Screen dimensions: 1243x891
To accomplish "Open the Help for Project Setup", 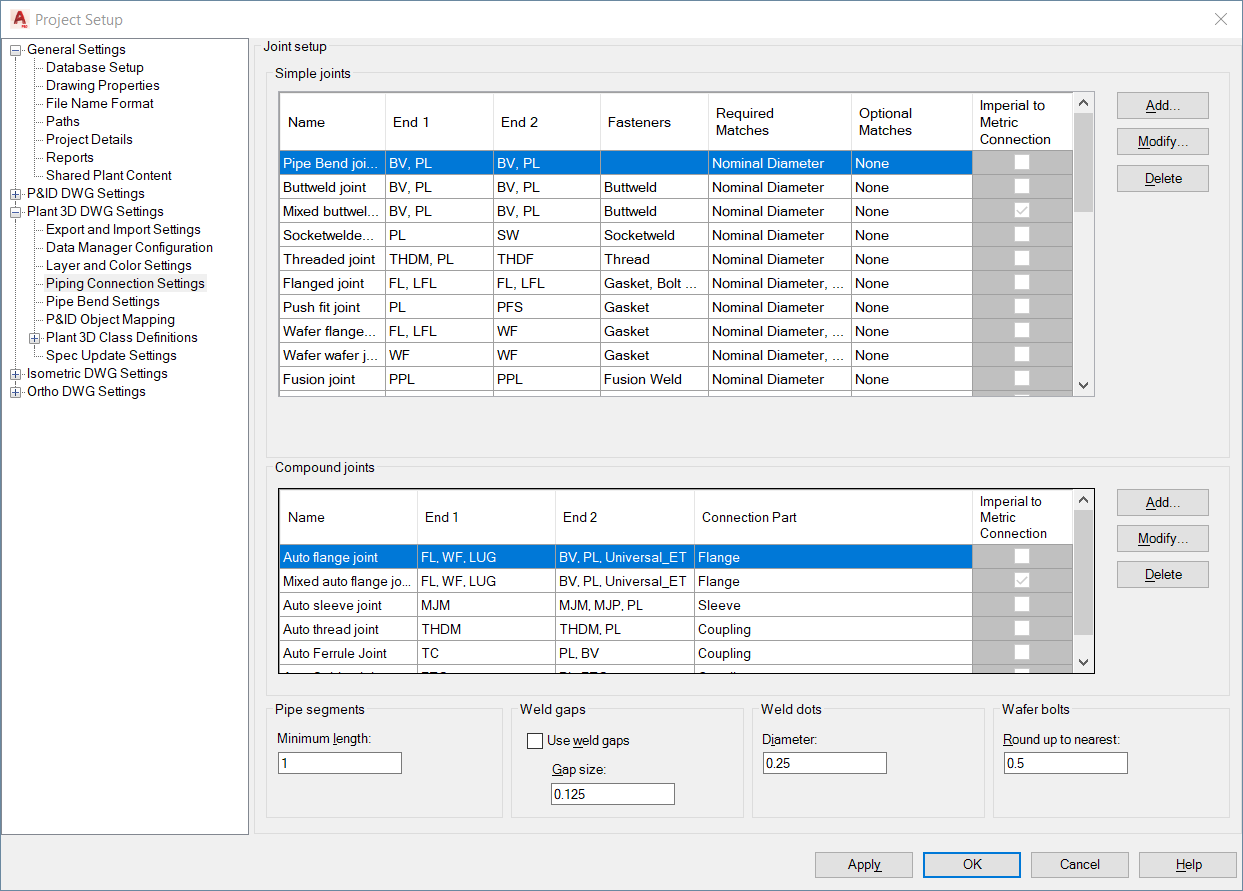I will 1188,864.
